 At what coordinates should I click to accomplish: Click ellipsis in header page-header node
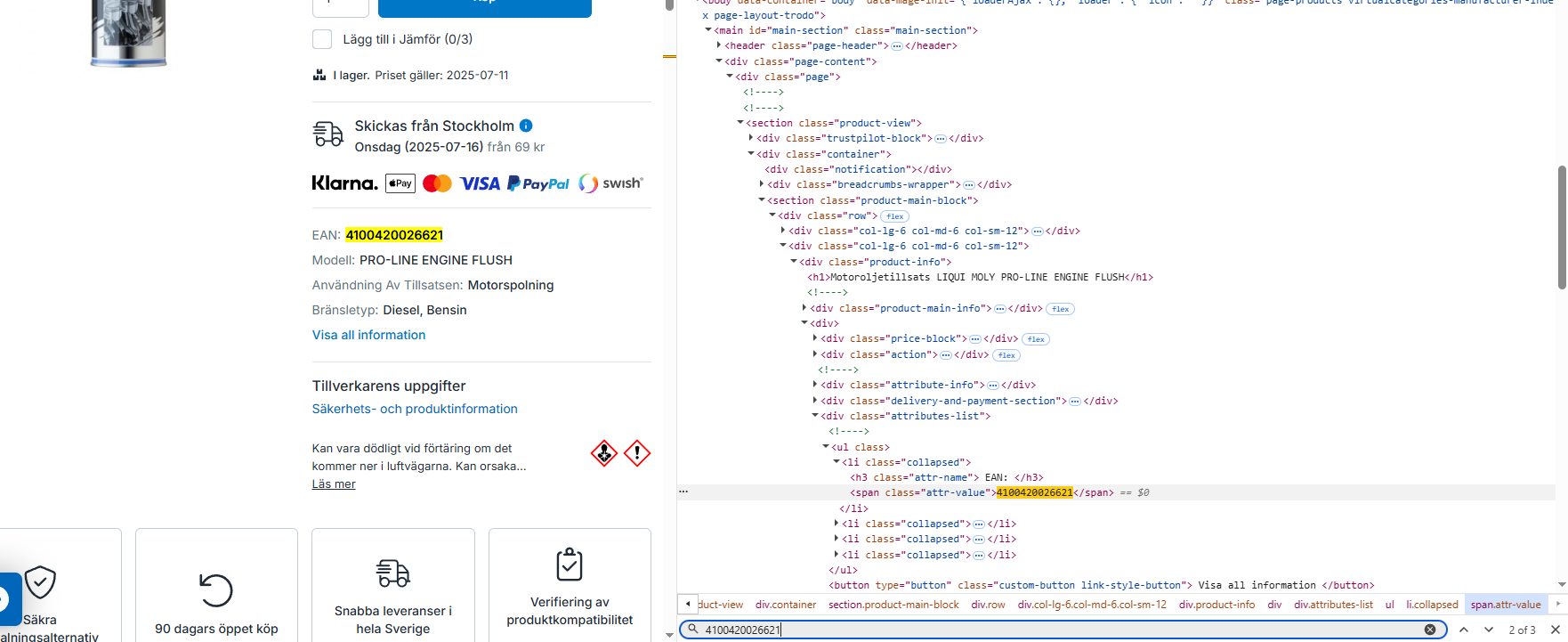tap(897, 46)
